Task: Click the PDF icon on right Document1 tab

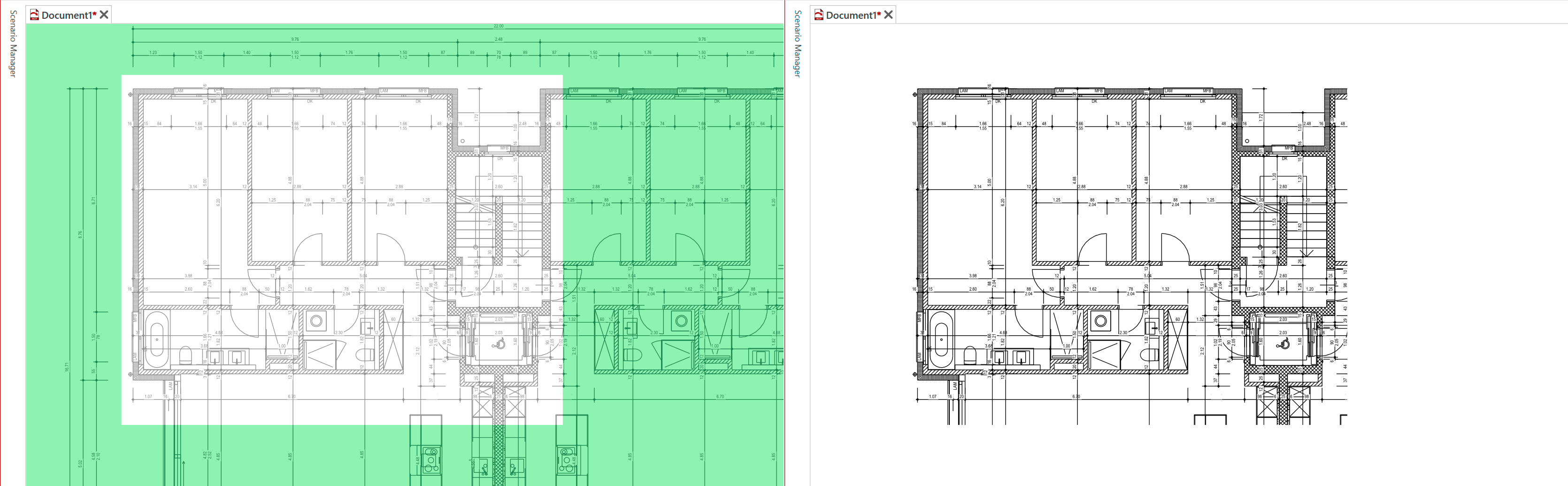Action: [x=819, y=15]
